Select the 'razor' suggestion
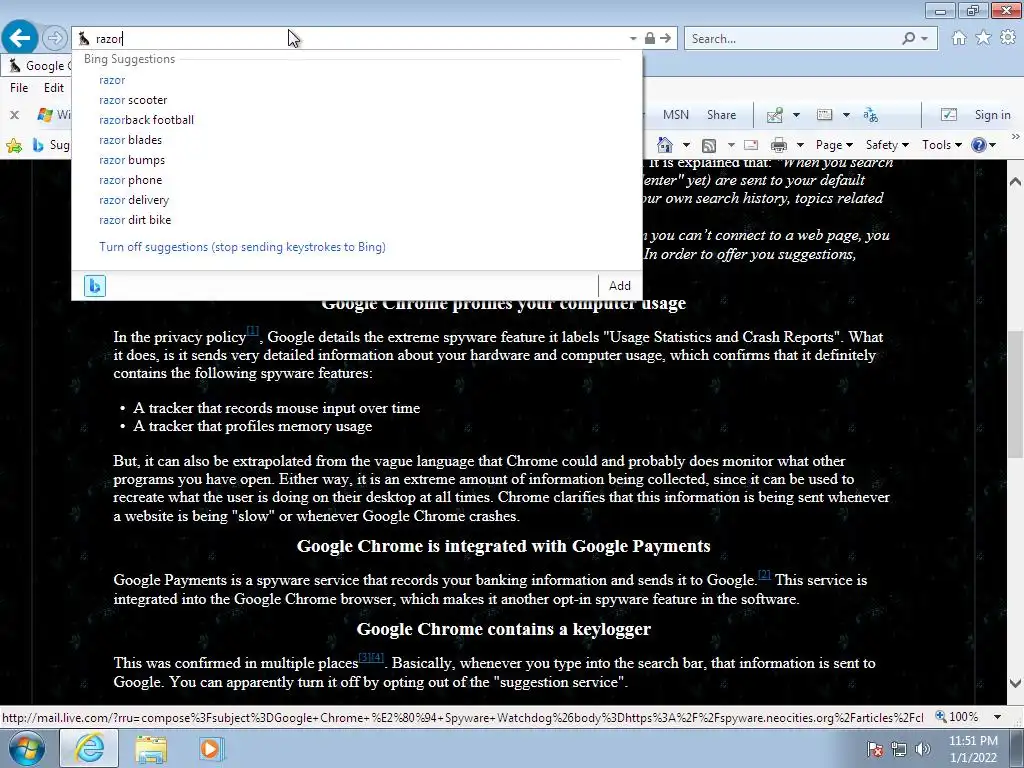The image size is (1024, 768). 112,80
